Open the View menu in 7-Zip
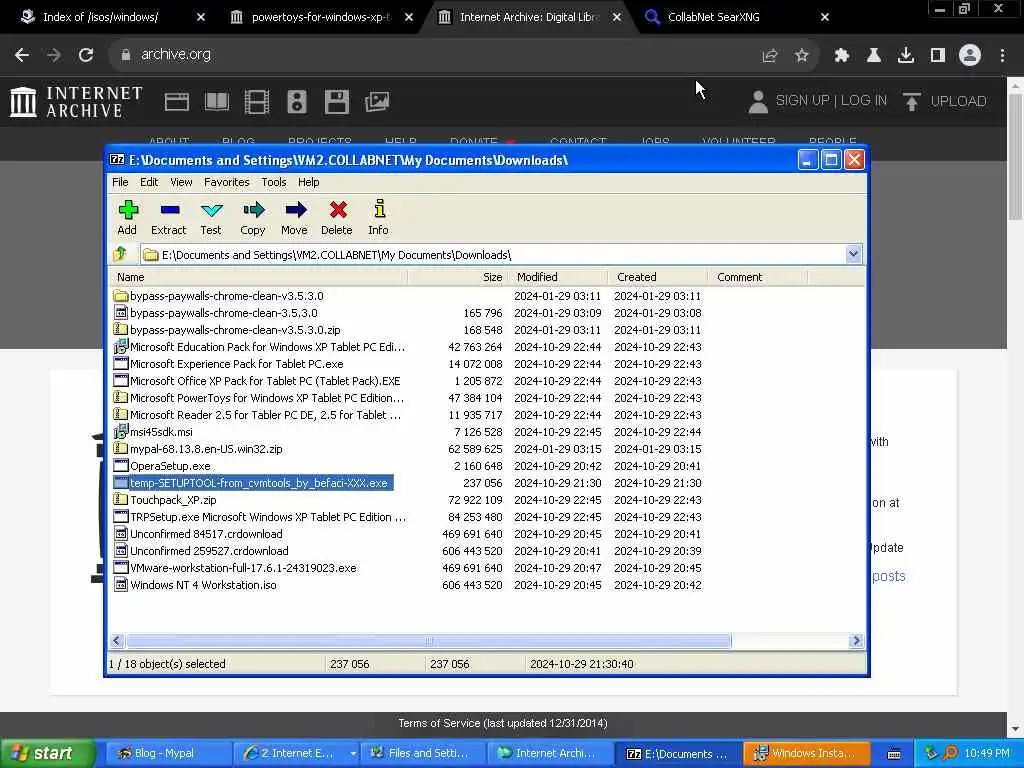Viewport: 1024px width, 768px height. 181,182
